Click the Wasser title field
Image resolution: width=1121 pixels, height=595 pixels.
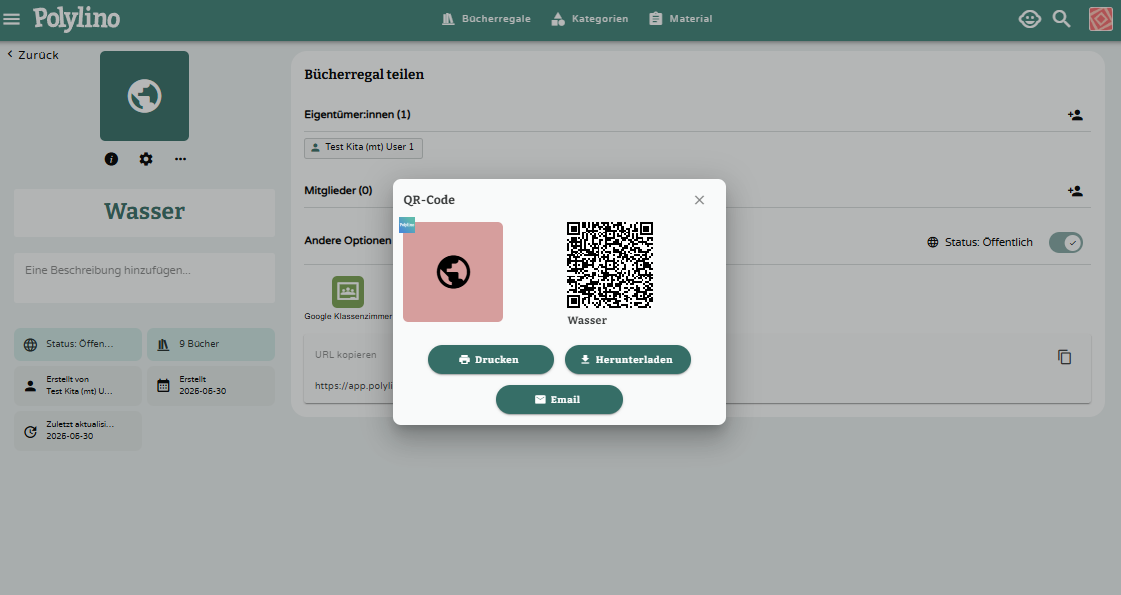tap(144, 212)
